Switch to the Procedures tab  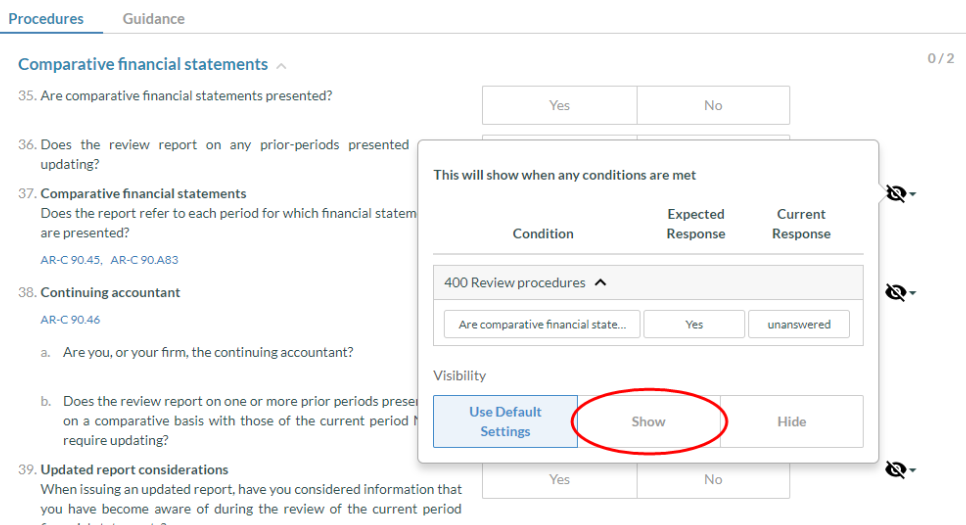pyautogui.click(x=46, y=18)
